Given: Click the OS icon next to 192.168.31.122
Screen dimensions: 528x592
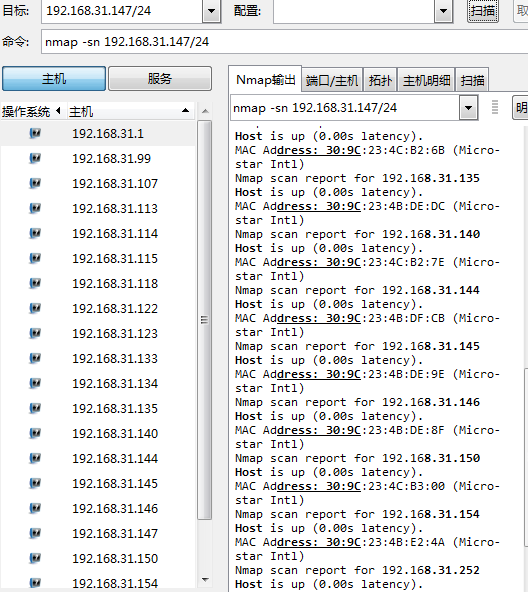Looking at the screenshot, I should click(x=35, y=308).
